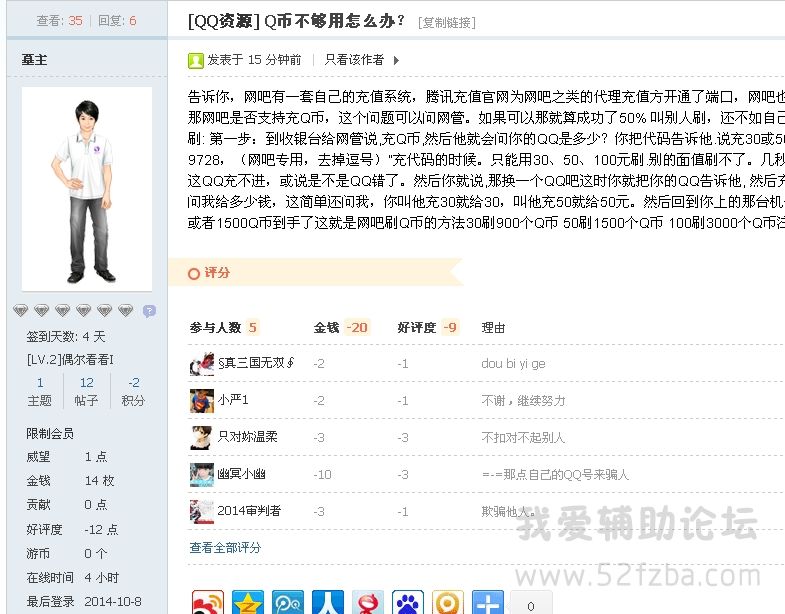
Task: Click rating reason 不谢，继续努力
Action: pyautogui.click(x=523, y=401)
